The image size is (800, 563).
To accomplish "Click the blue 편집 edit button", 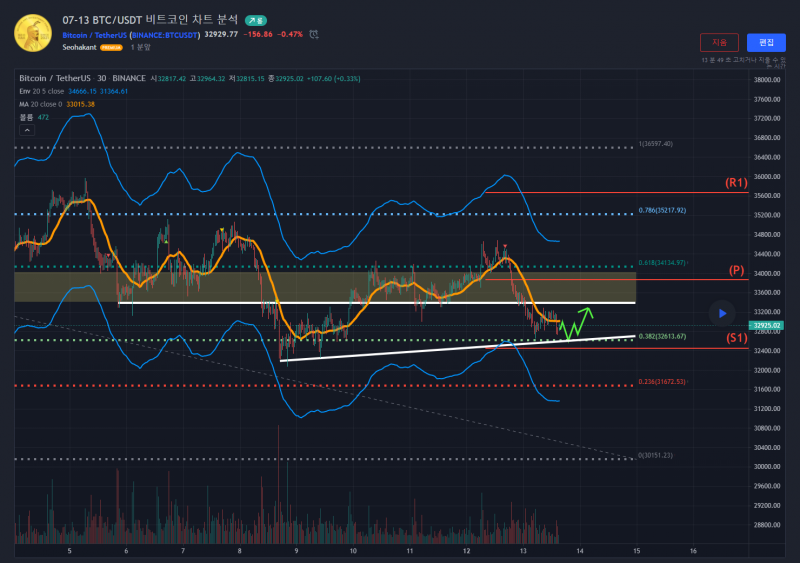I will [x=766, y=43].
